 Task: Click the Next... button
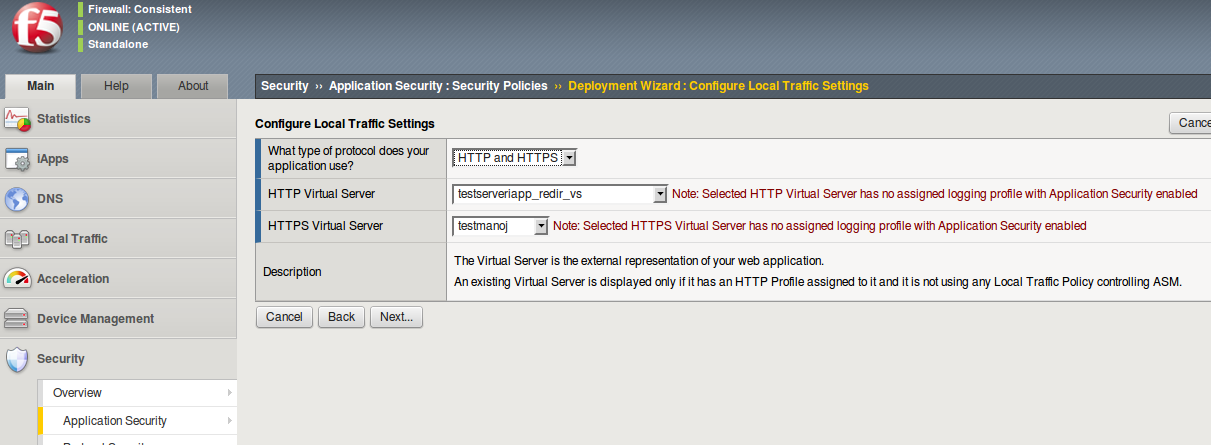(397, 317)
